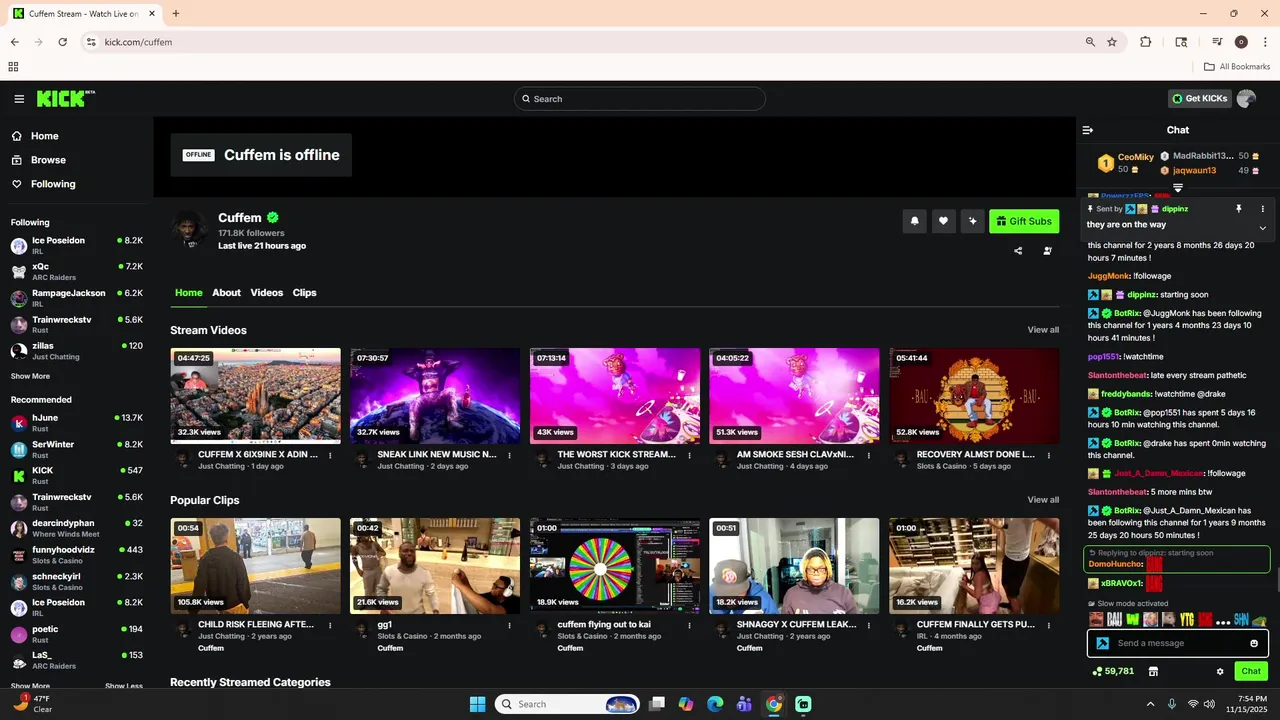Go to Home in sidebar

[x=36, y=136]
